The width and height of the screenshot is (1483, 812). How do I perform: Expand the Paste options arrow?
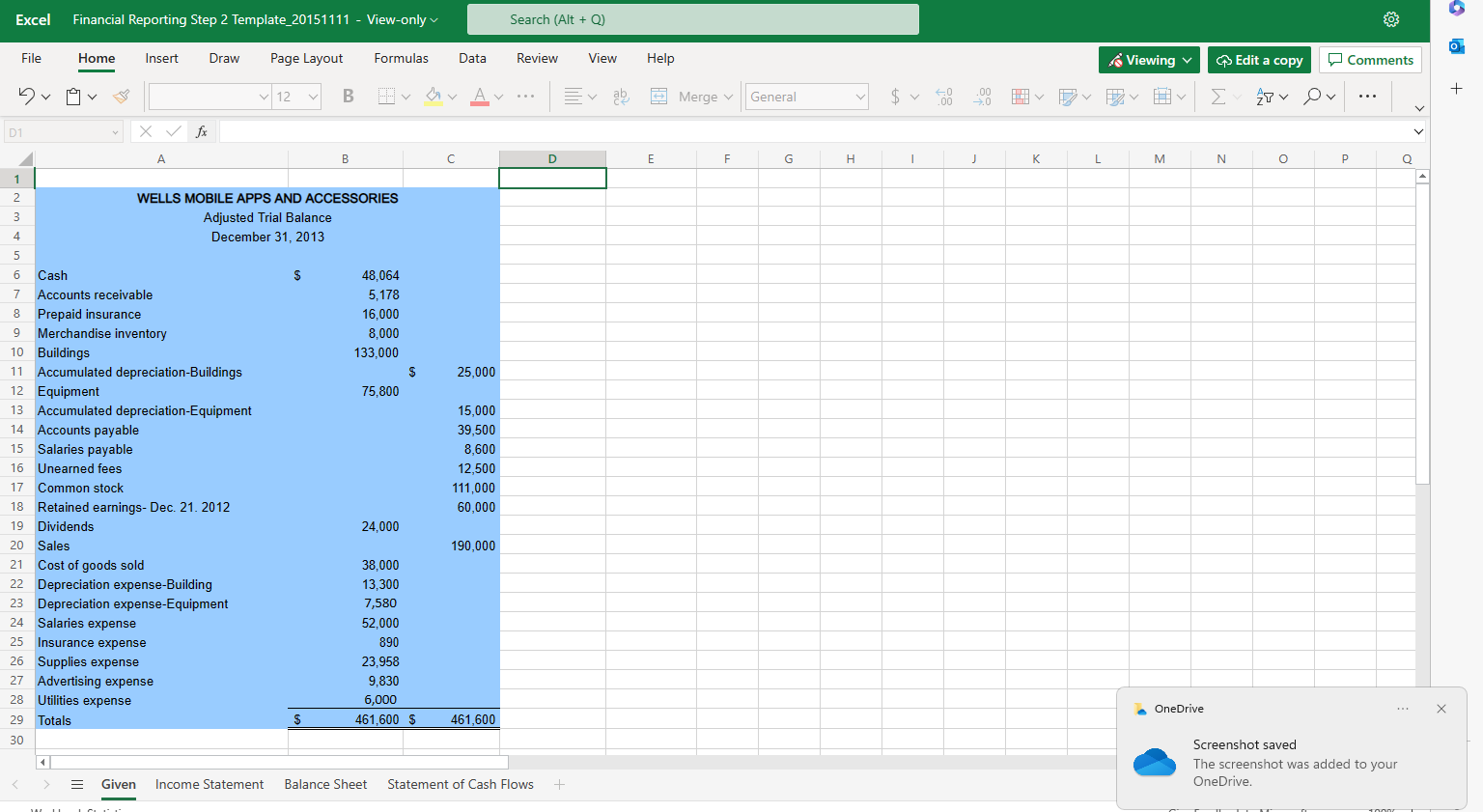(92, 97)
